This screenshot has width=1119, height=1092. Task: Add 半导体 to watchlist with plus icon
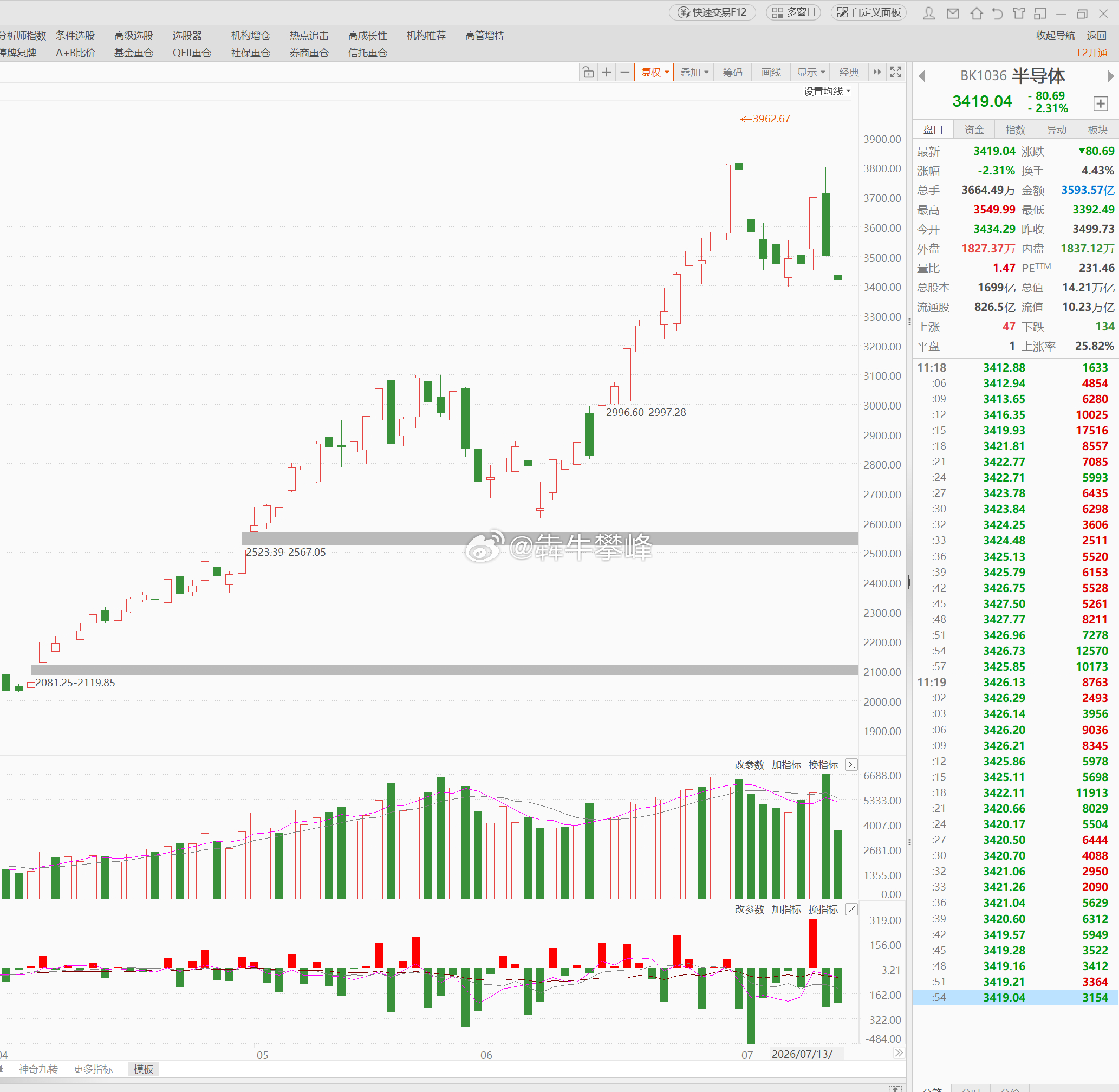coord(1100,104)
